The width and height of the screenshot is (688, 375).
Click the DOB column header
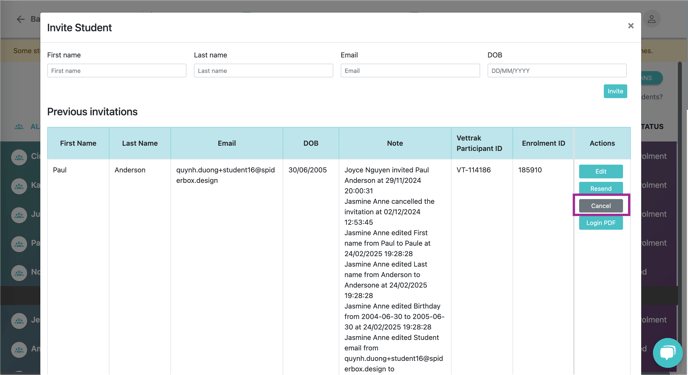pyautogui.click(x=311, y=143)
